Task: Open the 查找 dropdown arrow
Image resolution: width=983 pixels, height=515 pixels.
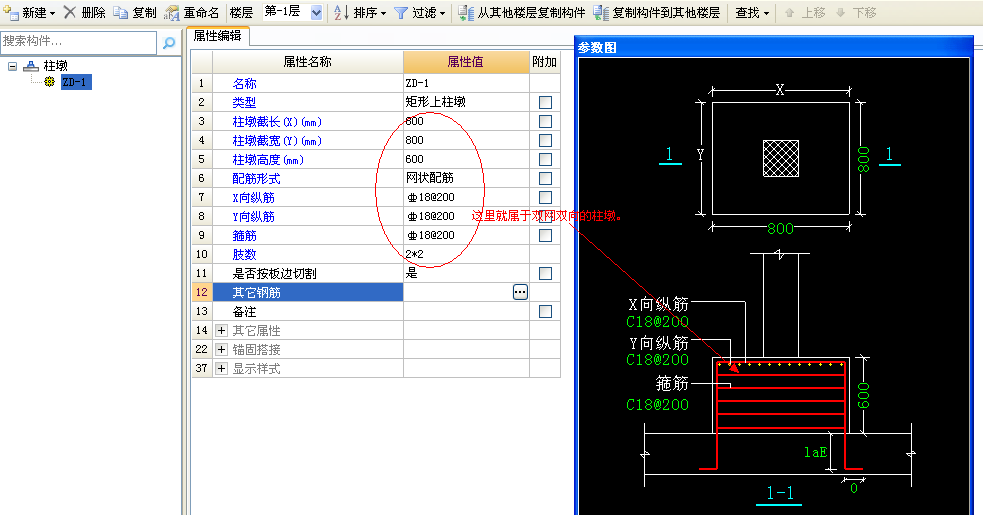Action: [x=766, y=13]
